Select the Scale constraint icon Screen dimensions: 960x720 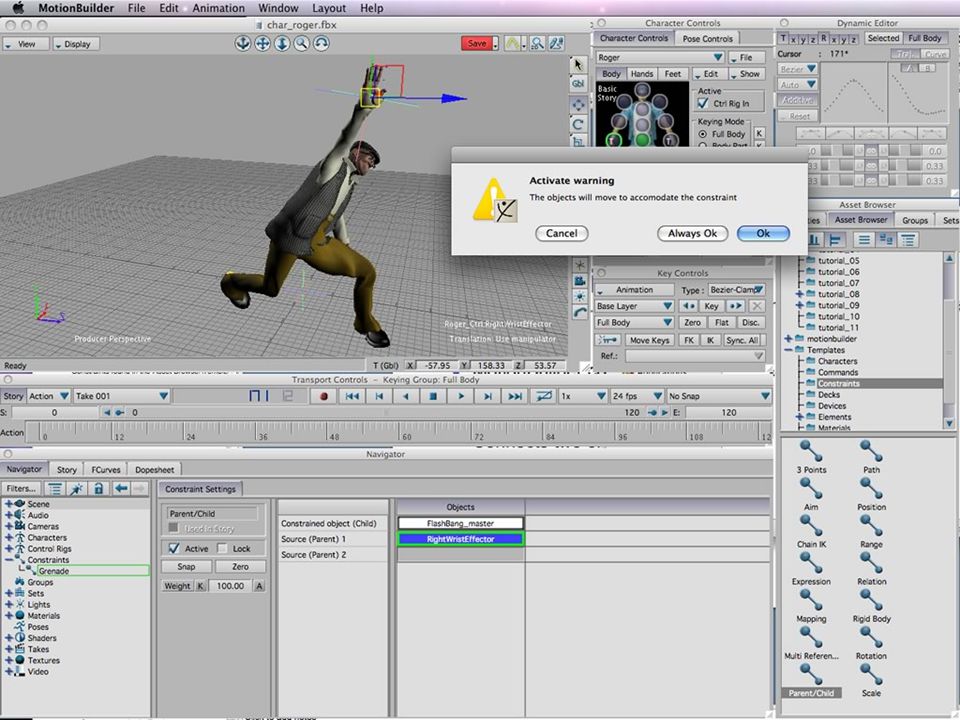tap(871, 681)
